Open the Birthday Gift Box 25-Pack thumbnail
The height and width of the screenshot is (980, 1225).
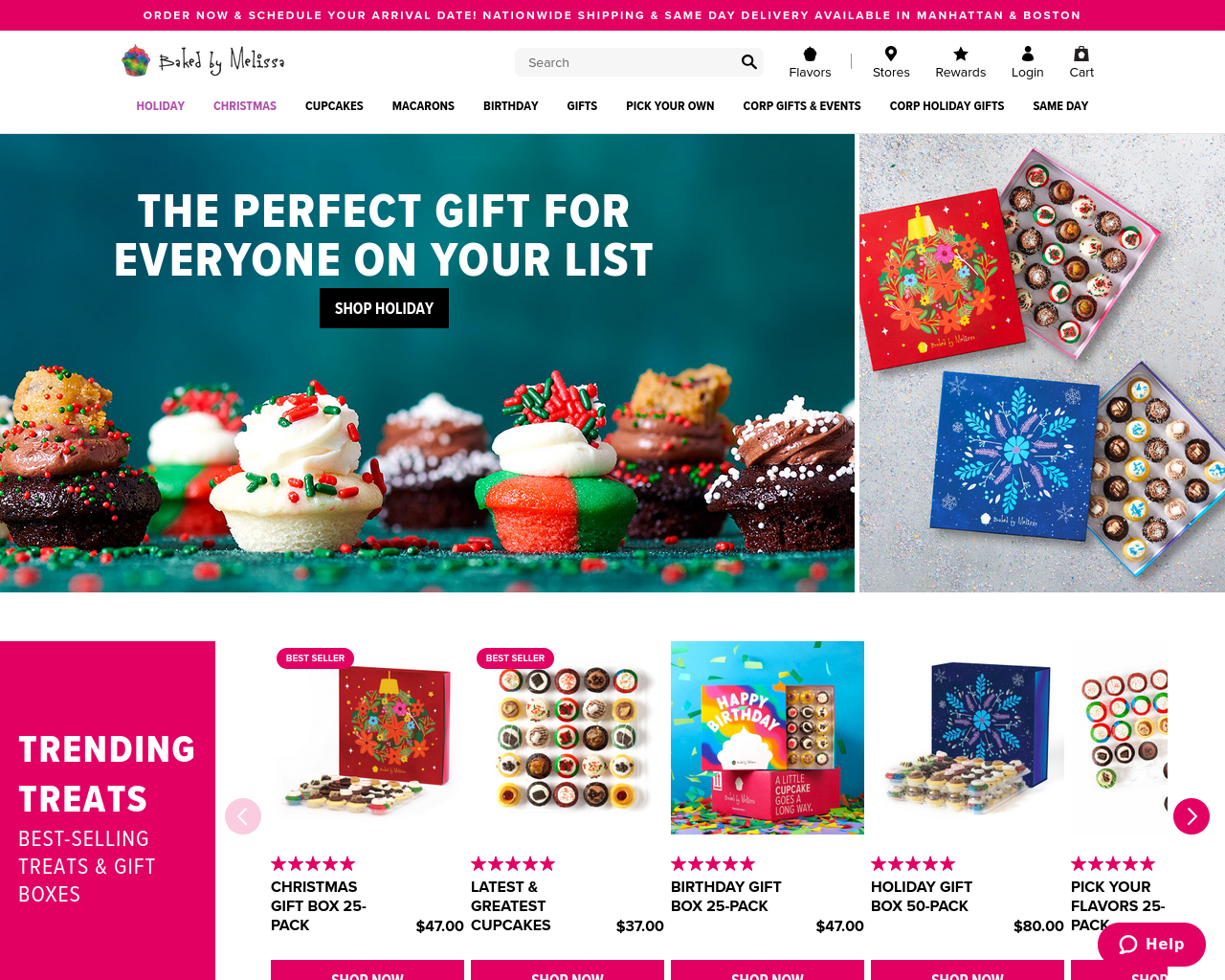pyautogui.click(x=768, y=738)
